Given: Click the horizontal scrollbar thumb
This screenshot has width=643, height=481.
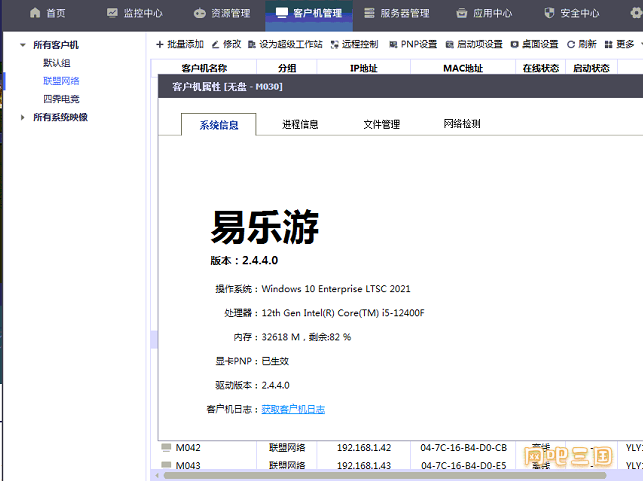Looking at the screenshot, I should [x=385, y=476].
